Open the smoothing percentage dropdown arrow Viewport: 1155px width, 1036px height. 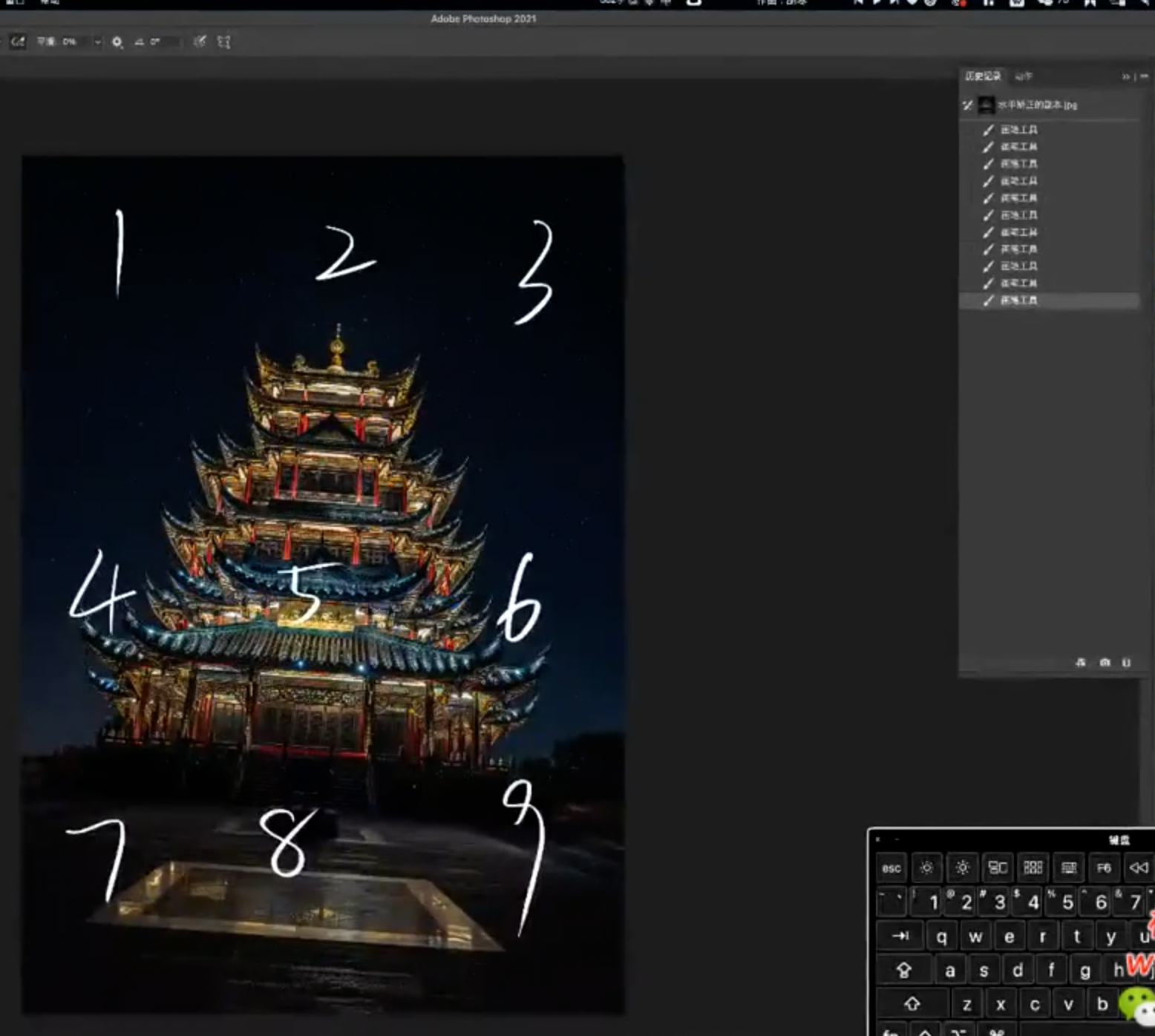pyautogui.click(x=97, y=42)
